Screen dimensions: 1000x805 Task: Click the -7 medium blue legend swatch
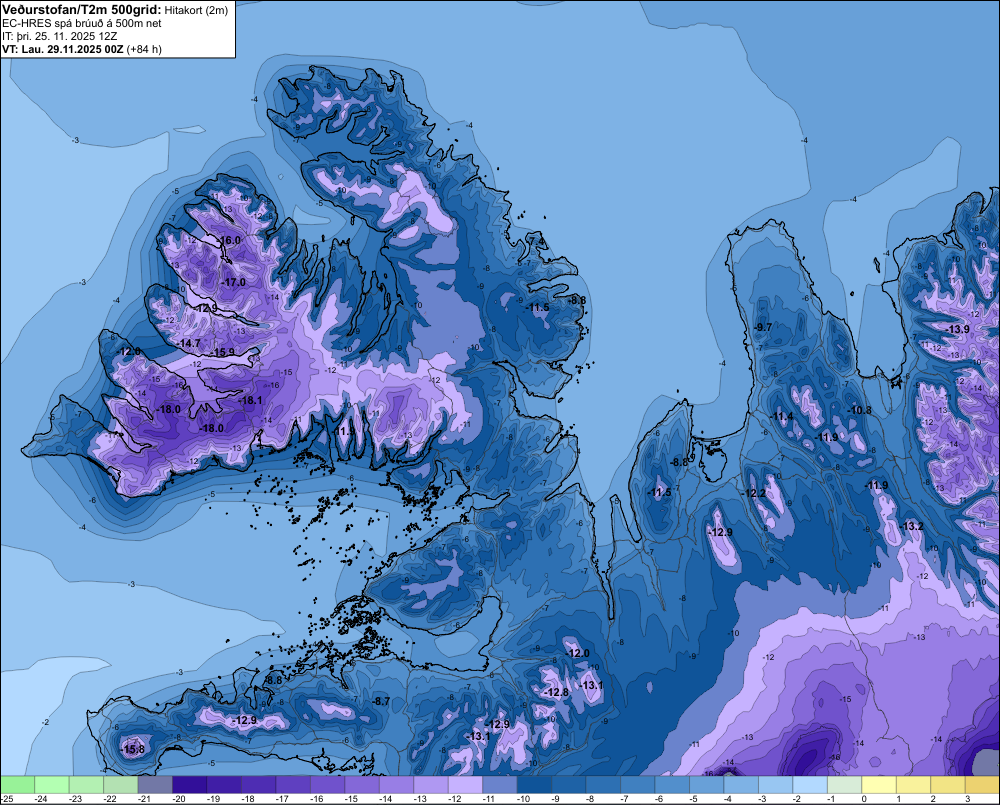(637, 784)
